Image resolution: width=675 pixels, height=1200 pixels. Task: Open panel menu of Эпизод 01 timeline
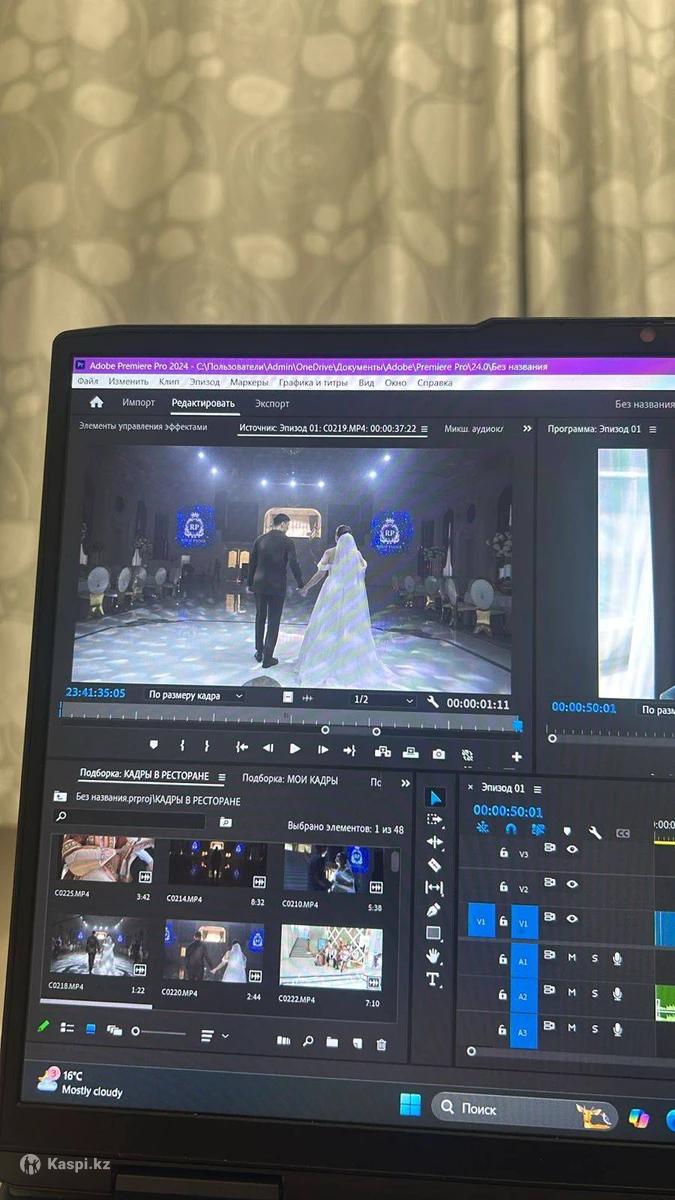[x=536, y=789]
